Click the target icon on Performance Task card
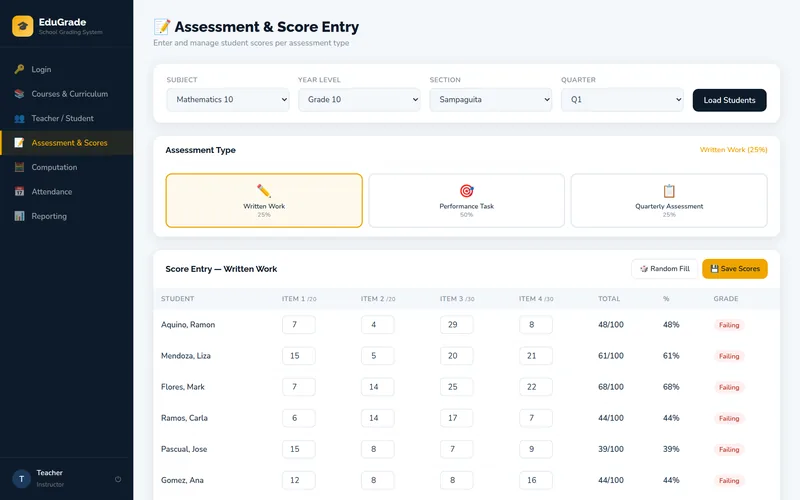Image resolution: width=800 pixels, height=500 pixels. [x=466, y=191]
